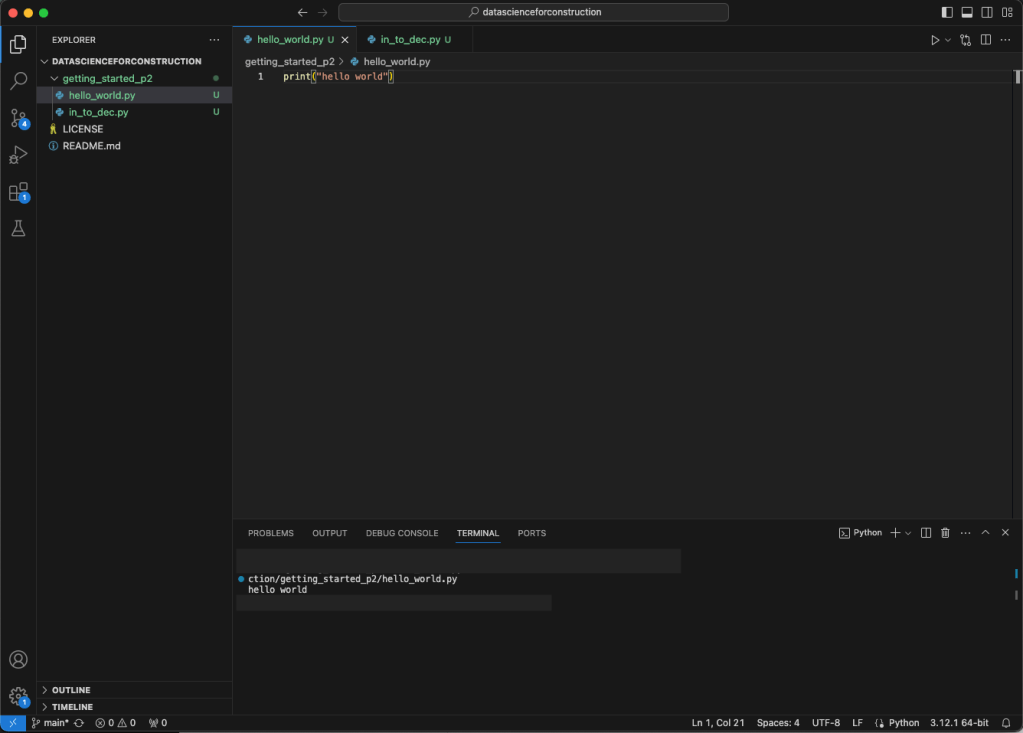This screenshot has height=733, width=1023.
Task: Open the Testing flask icon
Action: (18, 229)
